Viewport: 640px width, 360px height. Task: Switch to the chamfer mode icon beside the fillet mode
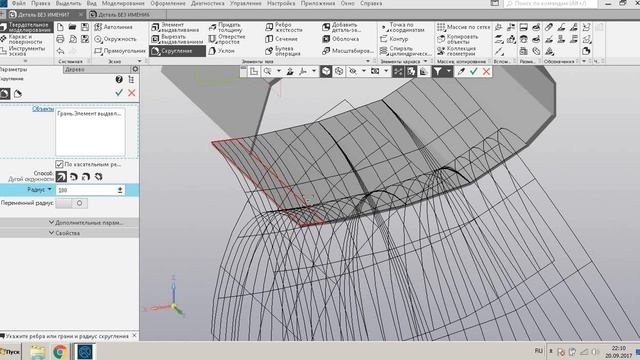pos(18,94)
